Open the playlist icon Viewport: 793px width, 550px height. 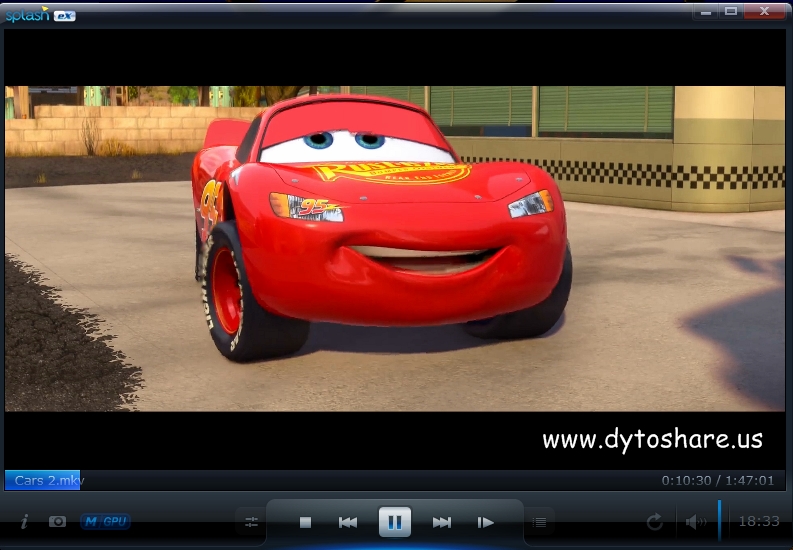click(x=540, y=522)
